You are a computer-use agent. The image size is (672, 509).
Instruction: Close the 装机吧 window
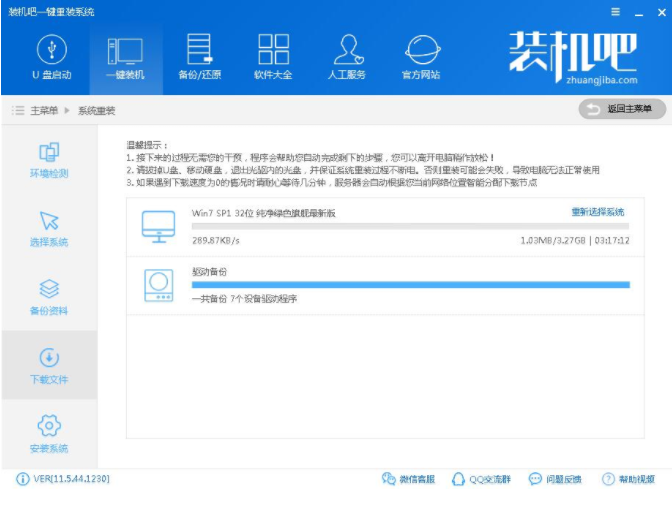pos(661,13)
